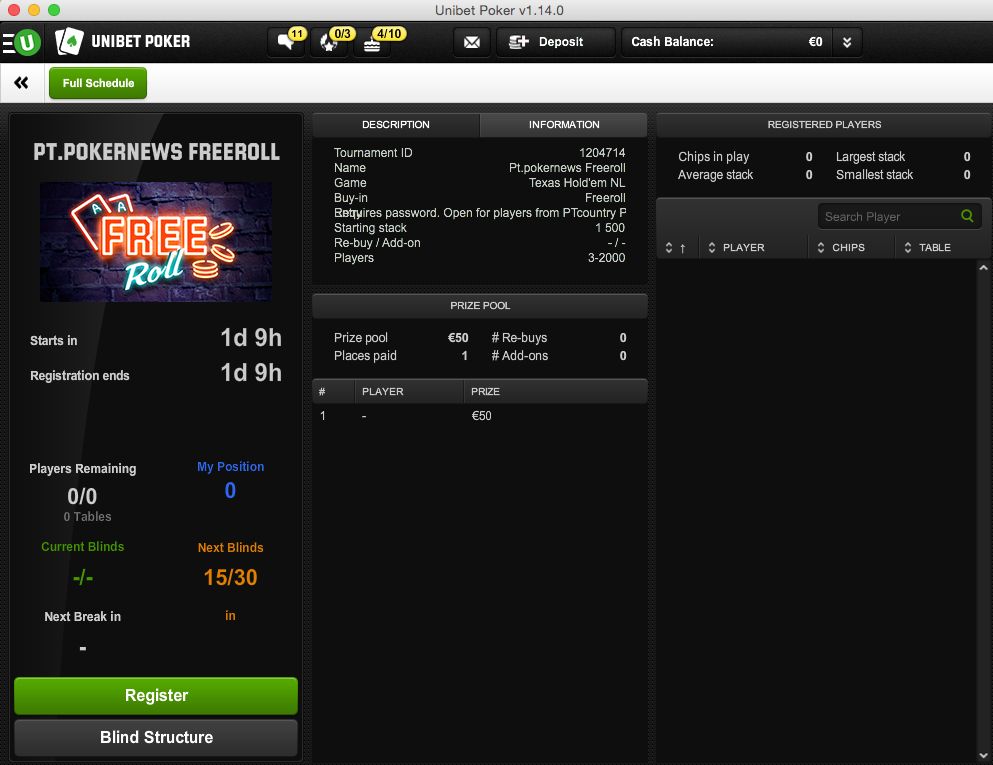Expand the Cash Balance double-chevron dropdown

pos(847,42)
